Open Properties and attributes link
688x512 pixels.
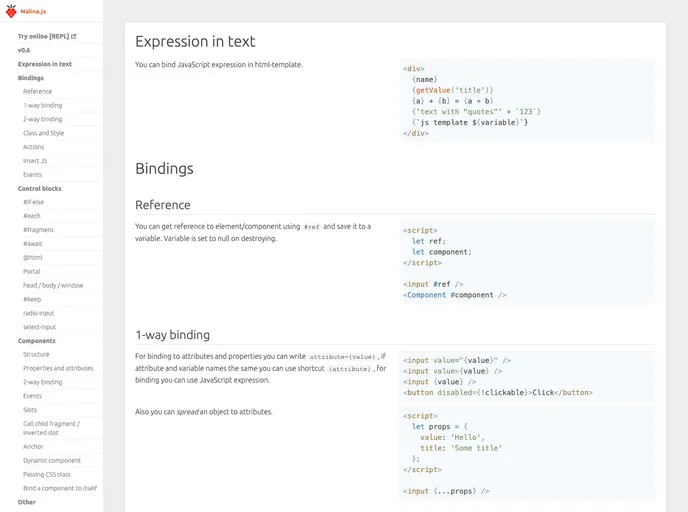pos(58,369)
